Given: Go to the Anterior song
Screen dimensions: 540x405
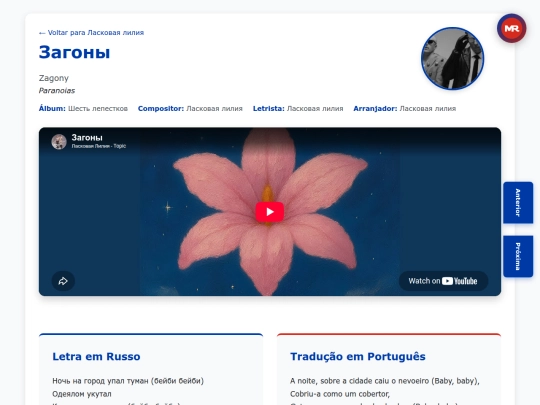Looking at the screenshot, I should pyautogui.click(x=518, y=203).
